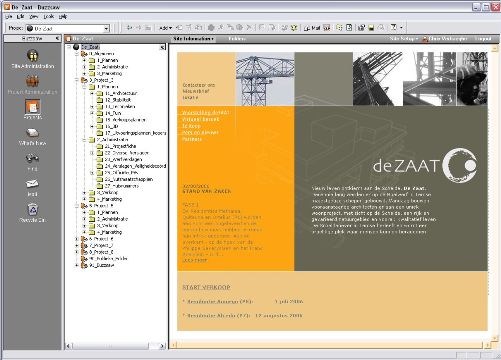Screen dimensions: 501x360
Task: Expand the 16_3D folder node
Action: (92, 127)
